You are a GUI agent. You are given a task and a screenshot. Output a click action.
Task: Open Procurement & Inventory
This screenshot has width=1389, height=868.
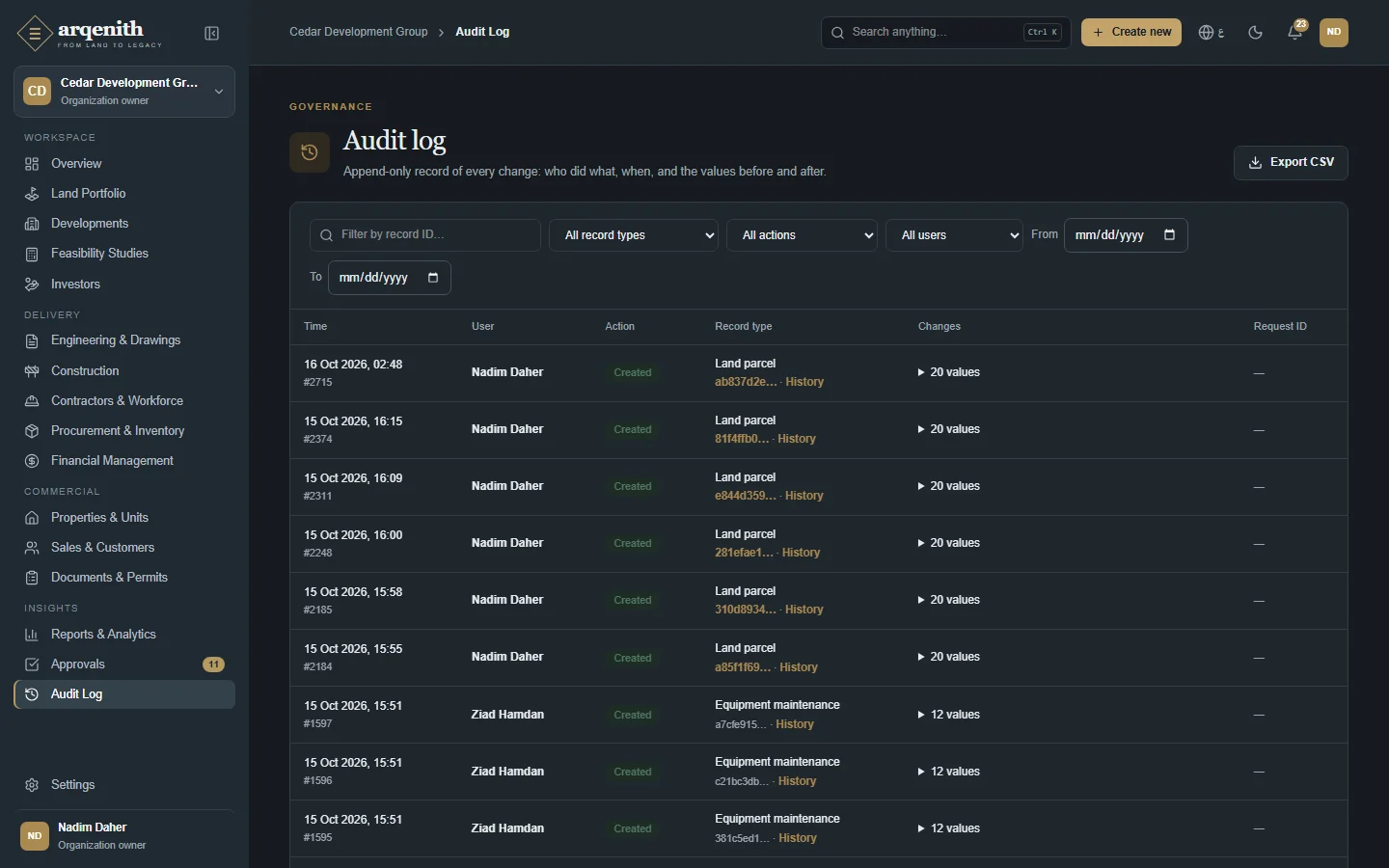coord(123,431)
